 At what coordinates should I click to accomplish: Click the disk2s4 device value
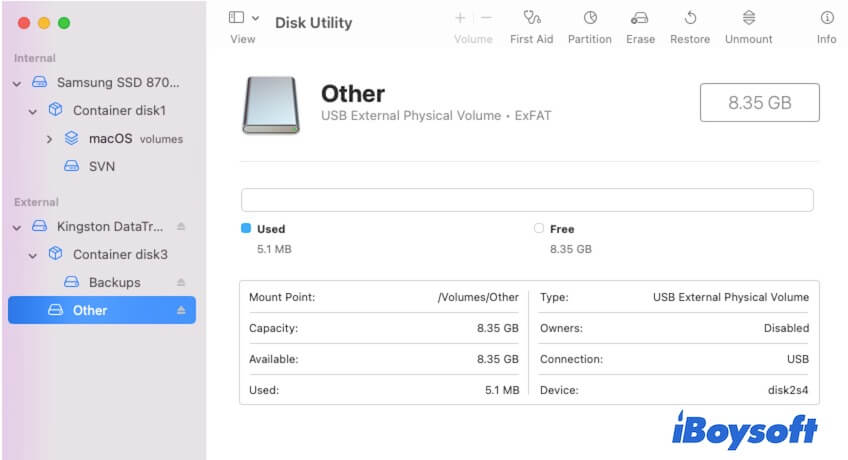coord(788,390)
